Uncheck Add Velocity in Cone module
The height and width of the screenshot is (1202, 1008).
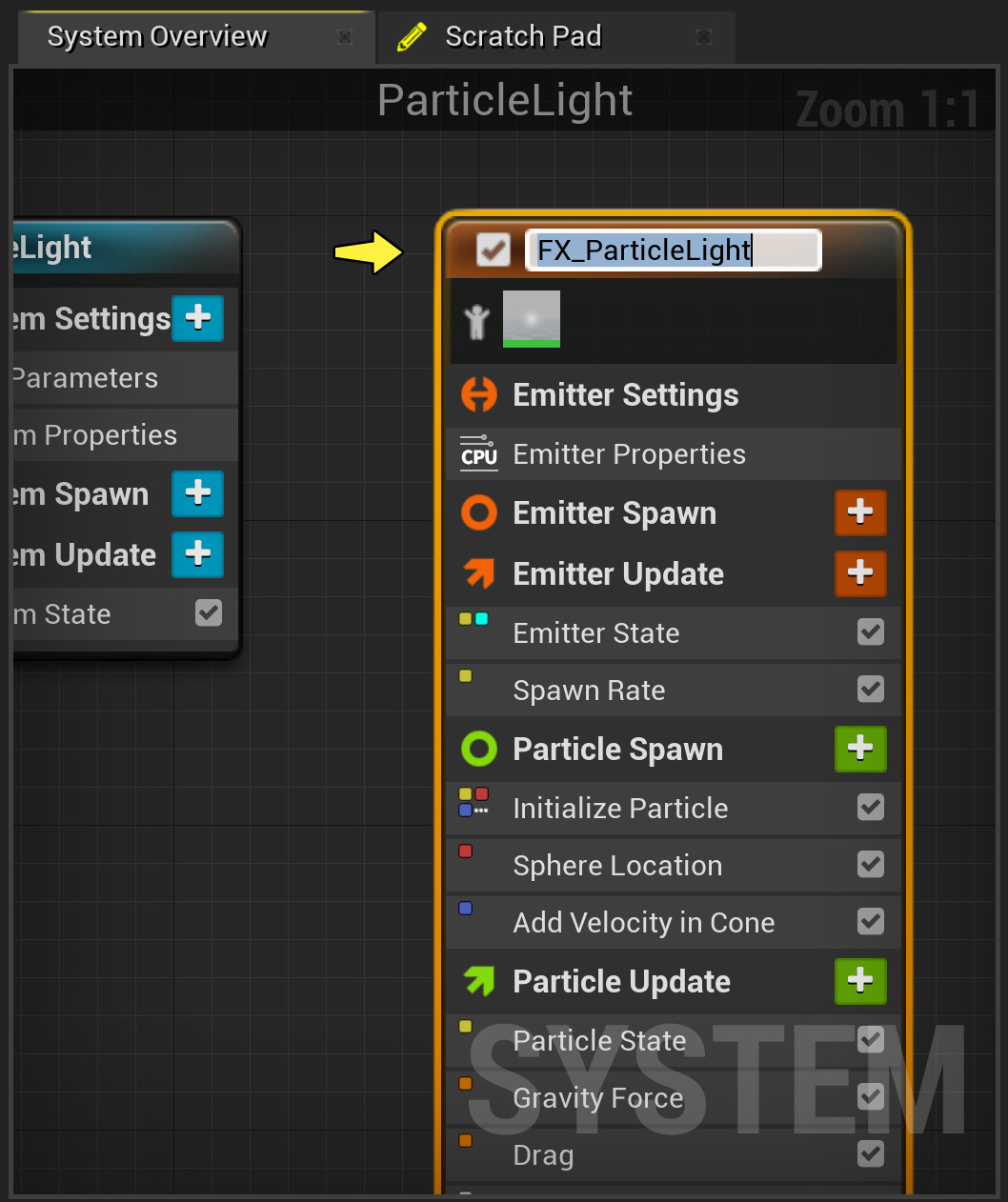pyautogui.click(x=871, y=922)
